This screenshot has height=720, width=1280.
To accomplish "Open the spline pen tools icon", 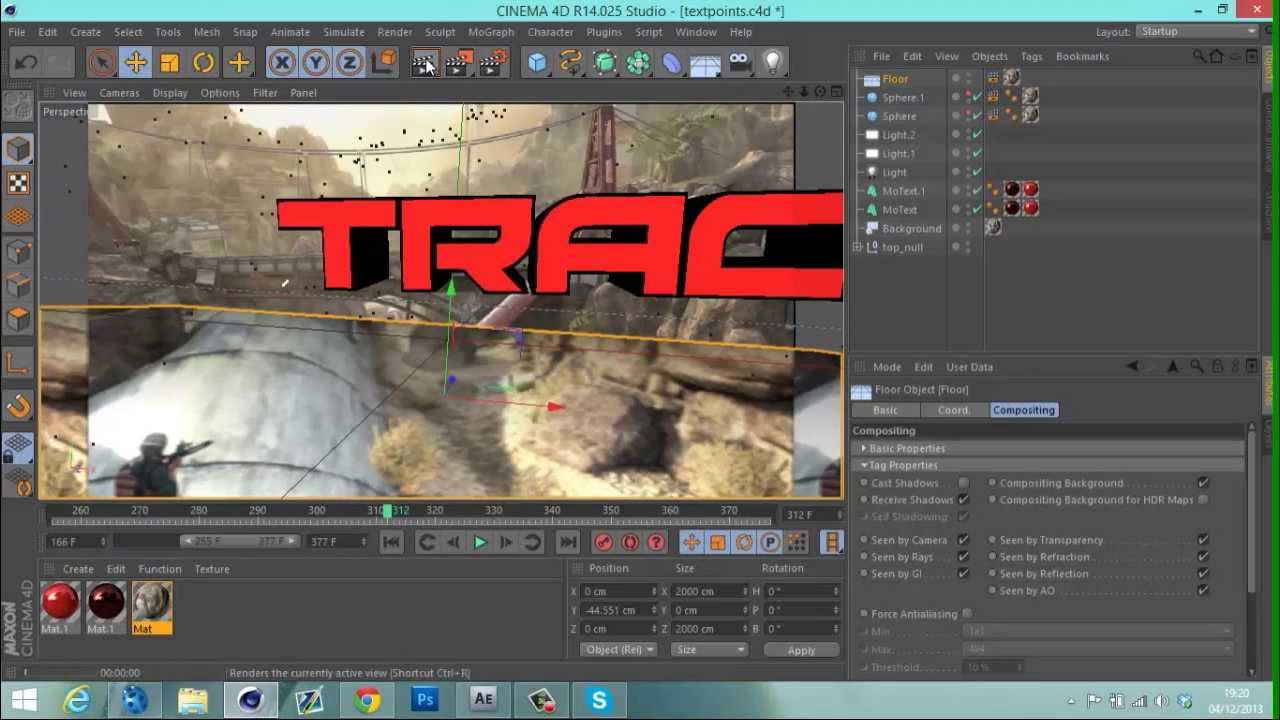I will pos(571,64).
